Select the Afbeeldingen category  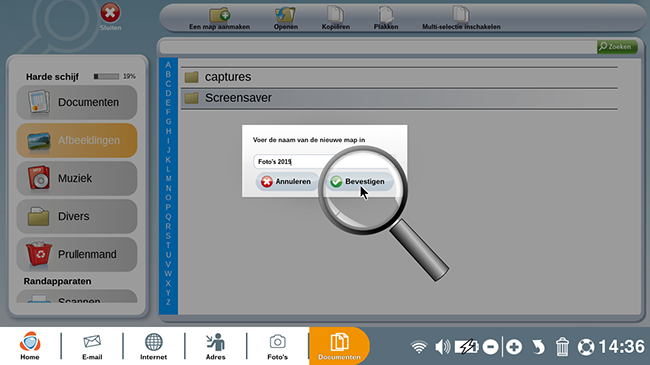(77, 140)
